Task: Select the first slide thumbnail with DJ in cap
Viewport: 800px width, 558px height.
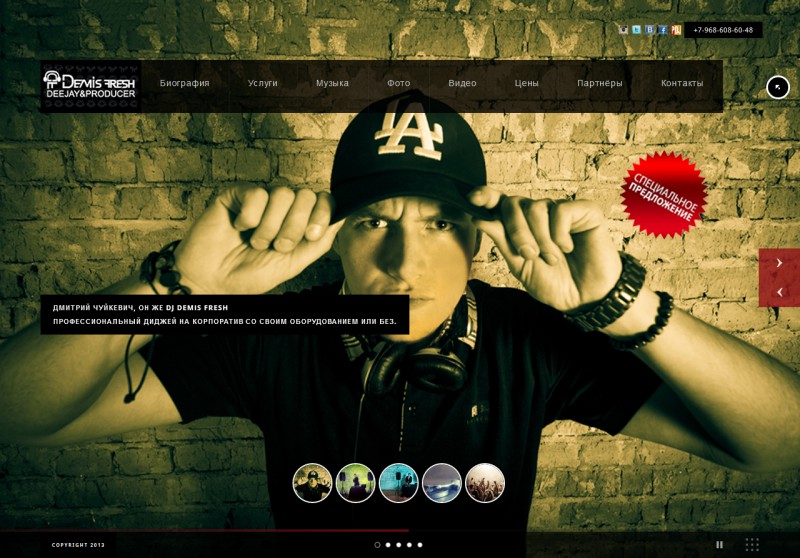Action: point(312,483)
